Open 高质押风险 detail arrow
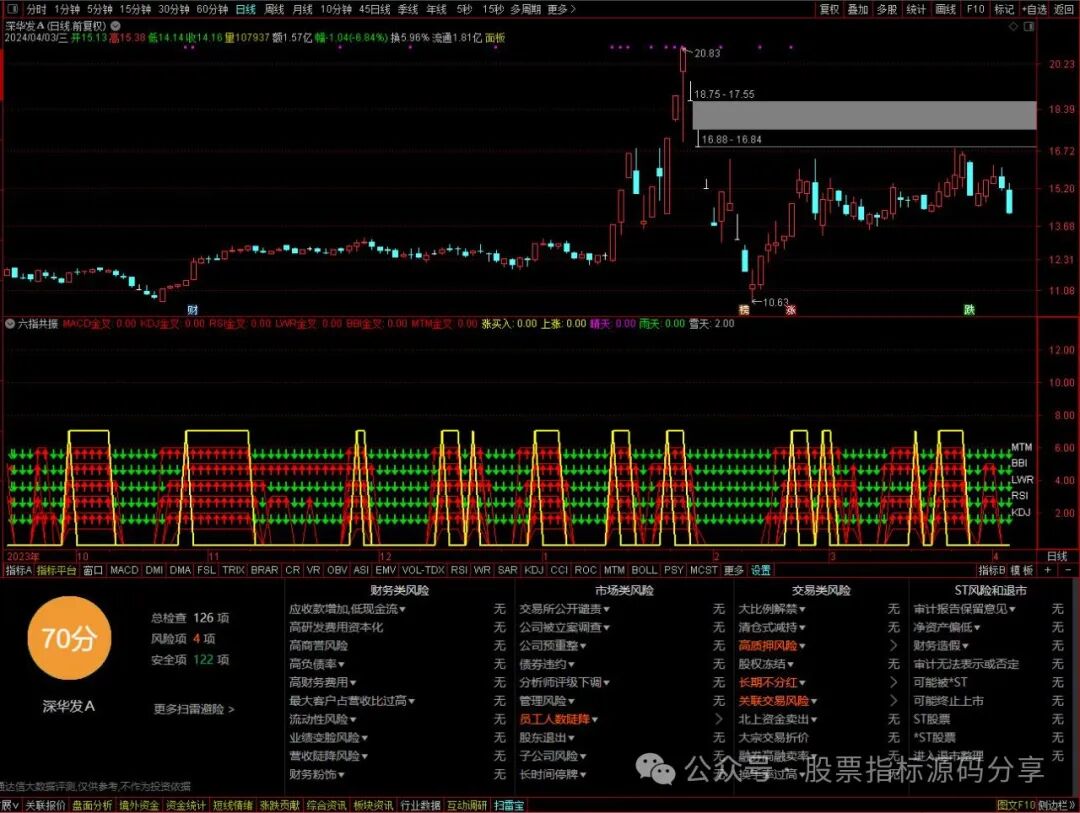Image resolution: width=1080 pixels, height=813 pixels. coord(893,646)
